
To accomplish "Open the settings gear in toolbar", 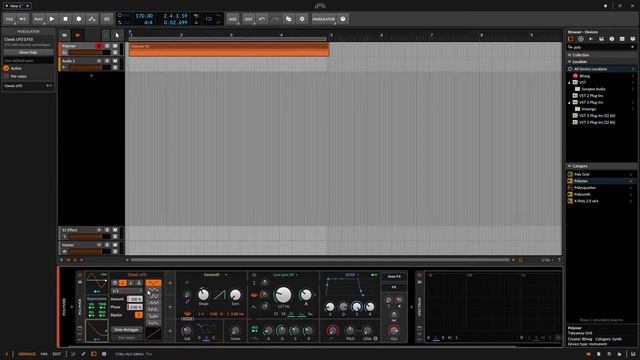I will [x=302, y=19].
